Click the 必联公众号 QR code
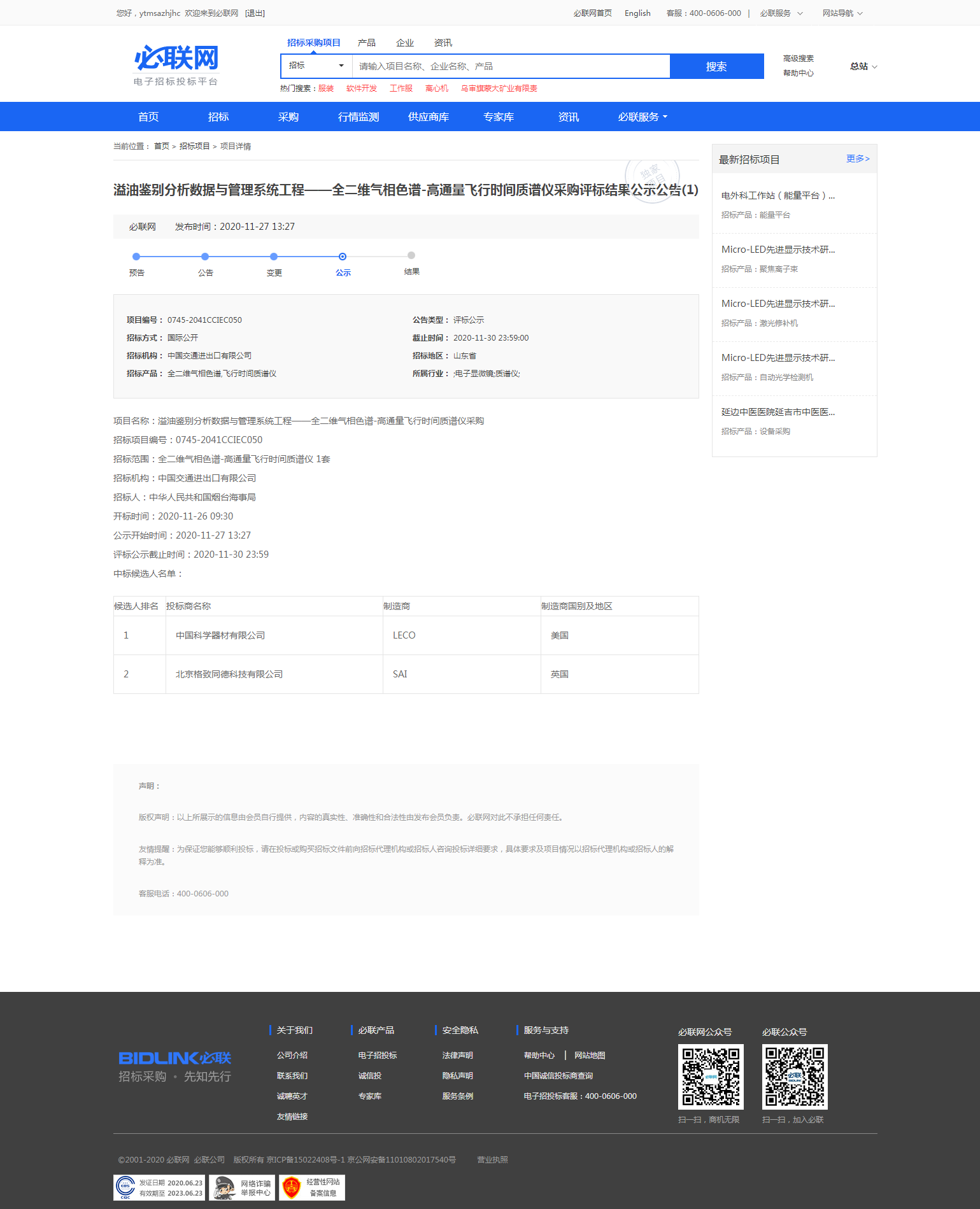 click(795, 1077)
